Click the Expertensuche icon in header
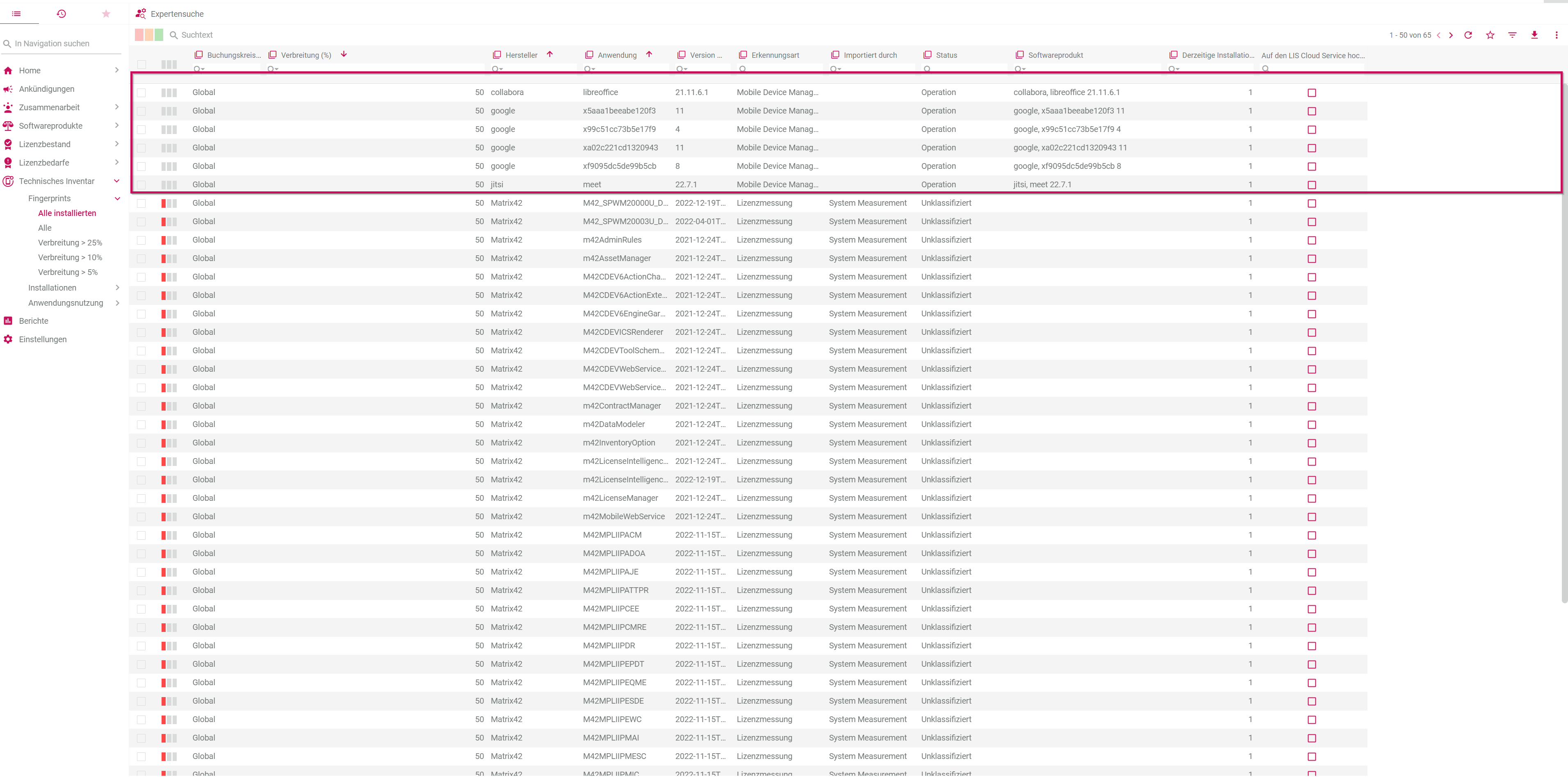 [141, 14]
